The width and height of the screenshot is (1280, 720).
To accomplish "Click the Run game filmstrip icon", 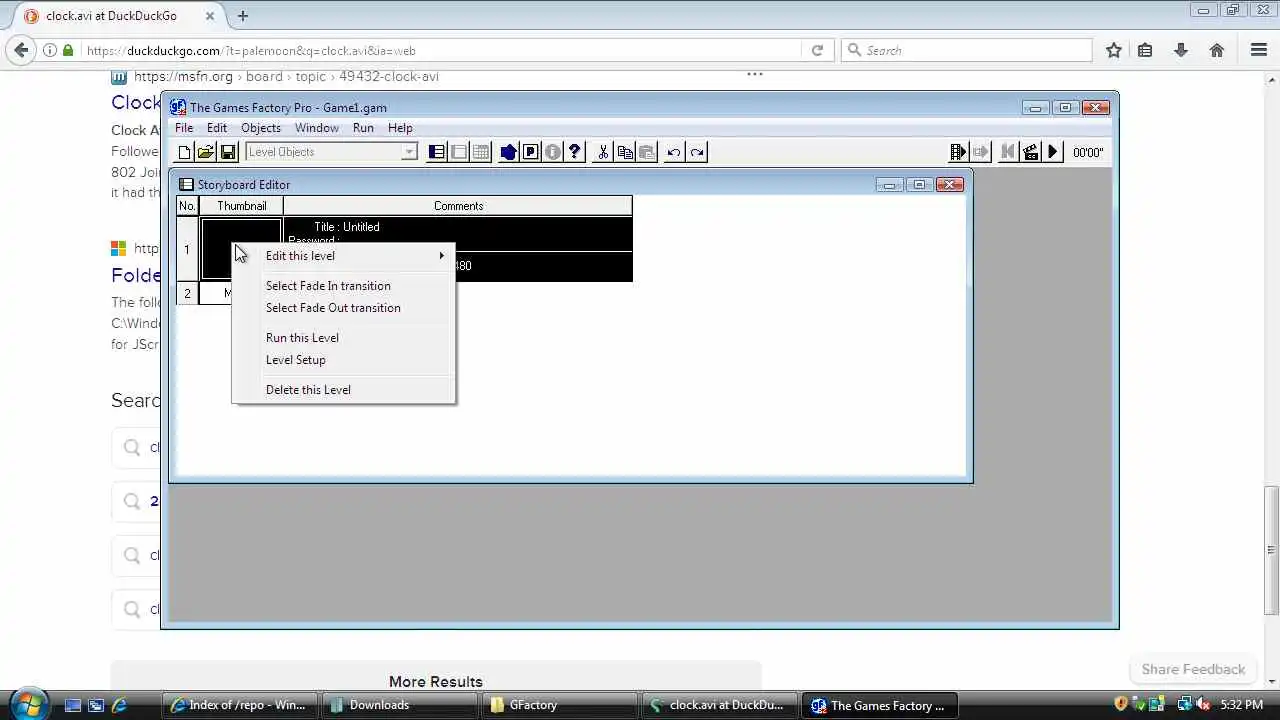I will pos(958,152).
